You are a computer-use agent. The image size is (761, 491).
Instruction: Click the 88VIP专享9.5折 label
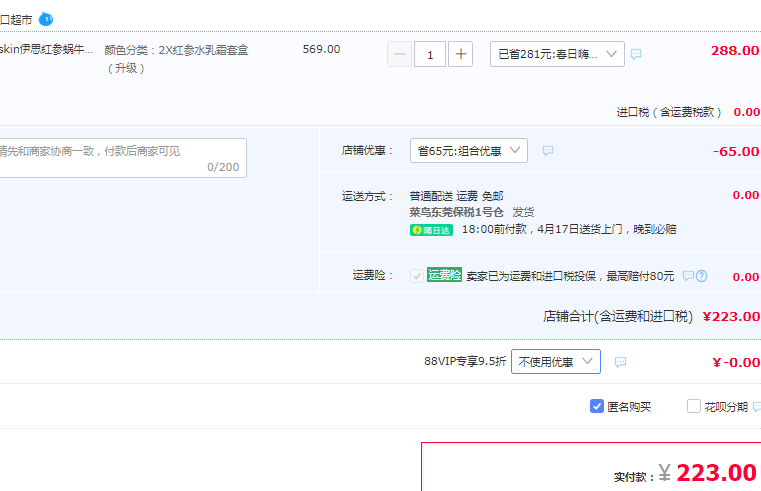pyautogui.click(x=465, y=361)
